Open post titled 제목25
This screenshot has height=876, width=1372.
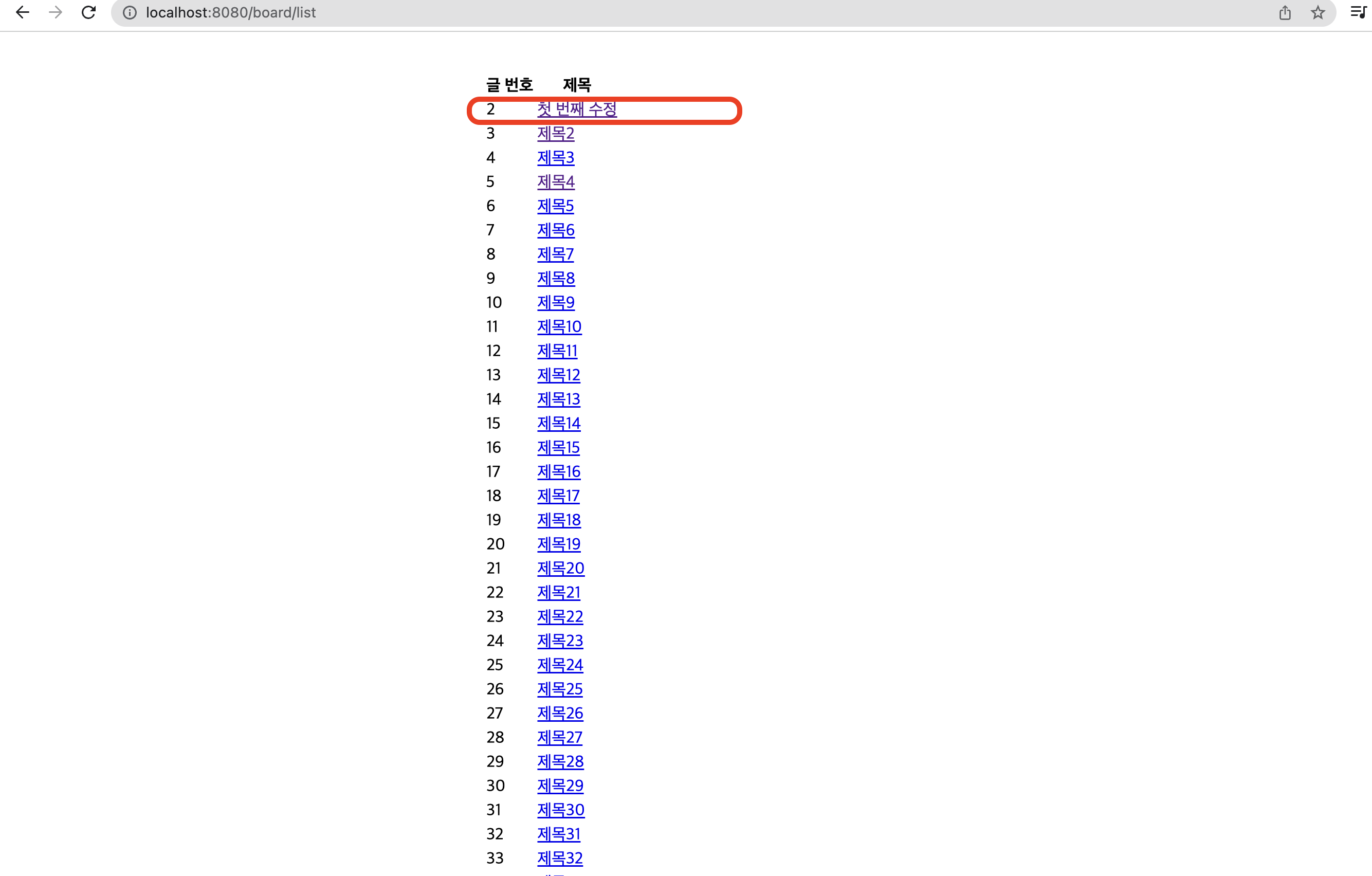(x=559, y=688)
